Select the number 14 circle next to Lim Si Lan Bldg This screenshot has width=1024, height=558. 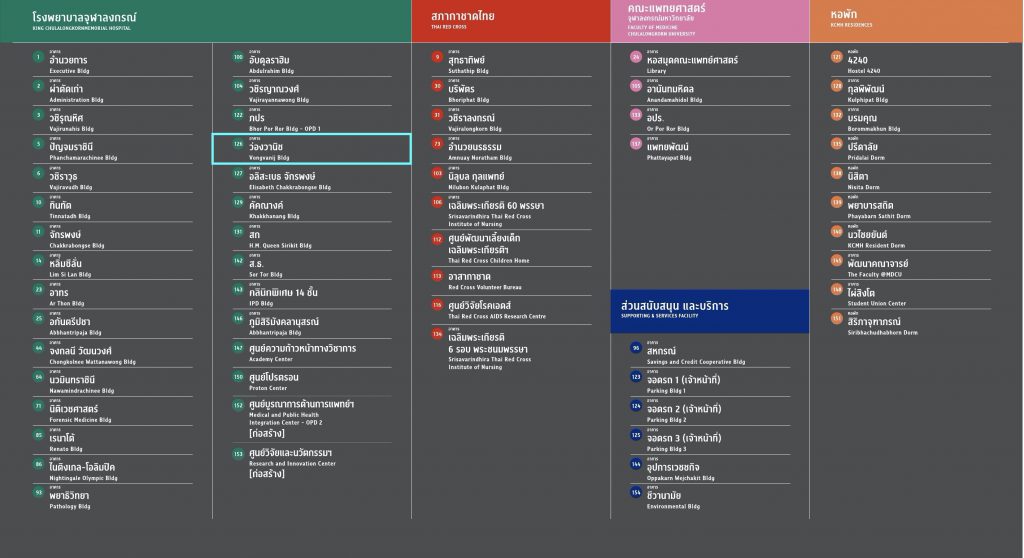[x=39, y=261]
